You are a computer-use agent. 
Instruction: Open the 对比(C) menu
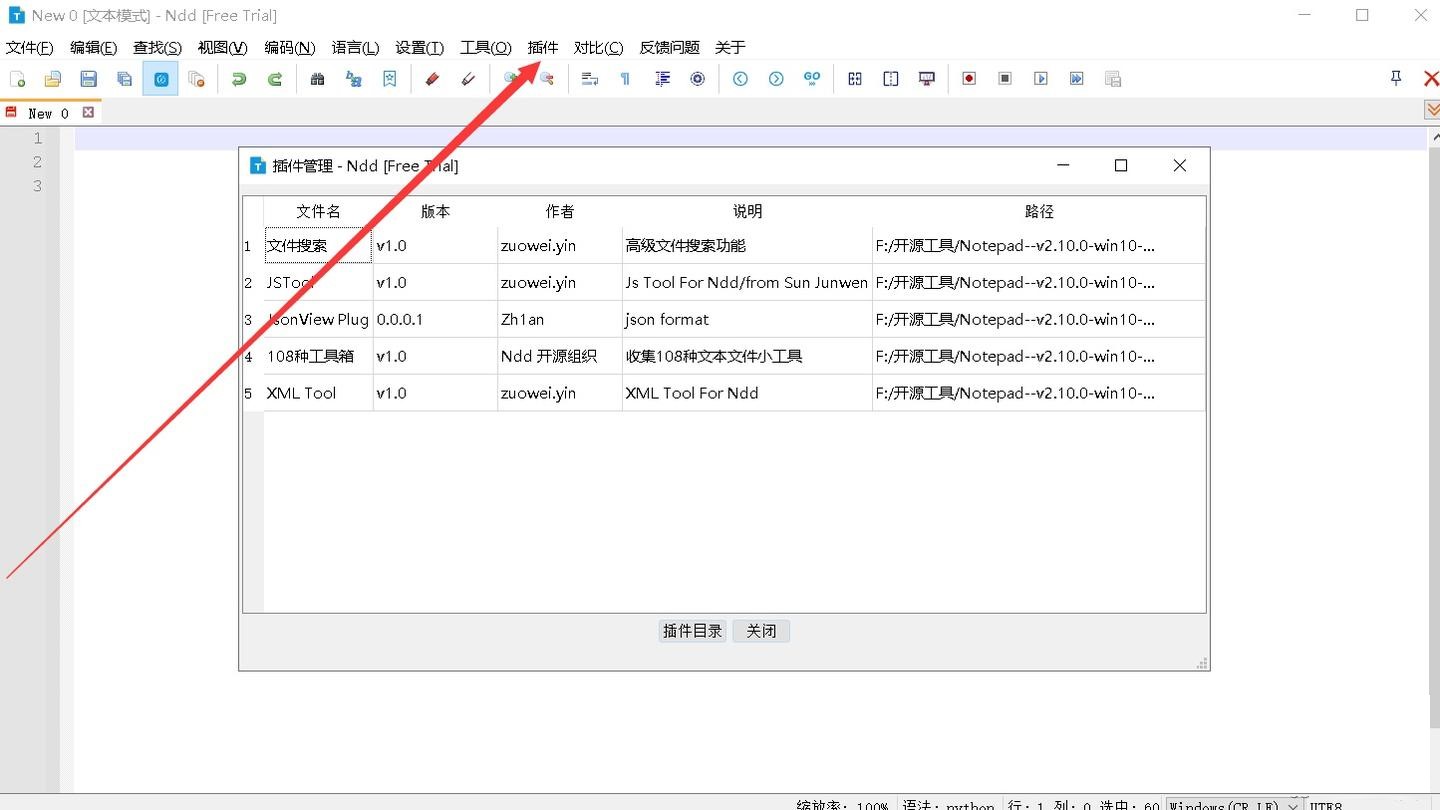coord(598,47)
